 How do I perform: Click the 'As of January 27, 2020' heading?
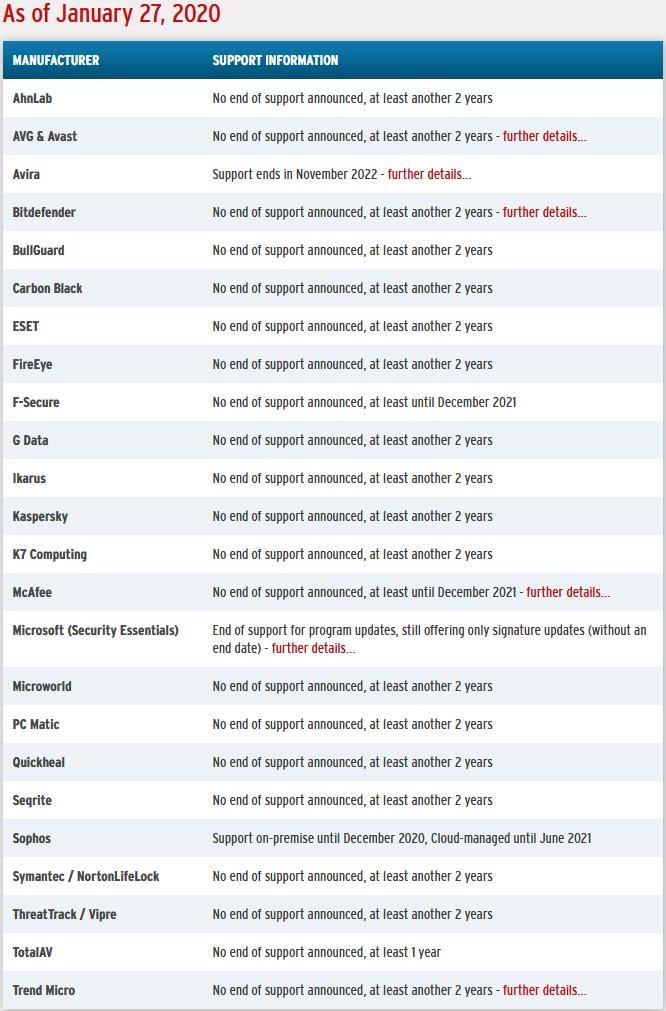tap(112, 14)
